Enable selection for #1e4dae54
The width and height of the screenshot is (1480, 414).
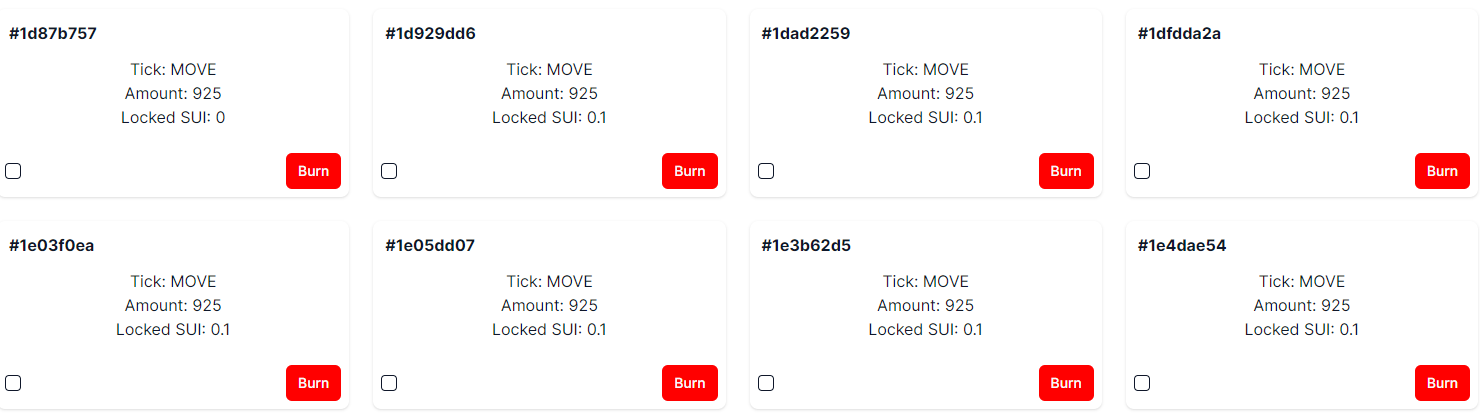[x=1142, y=383]
